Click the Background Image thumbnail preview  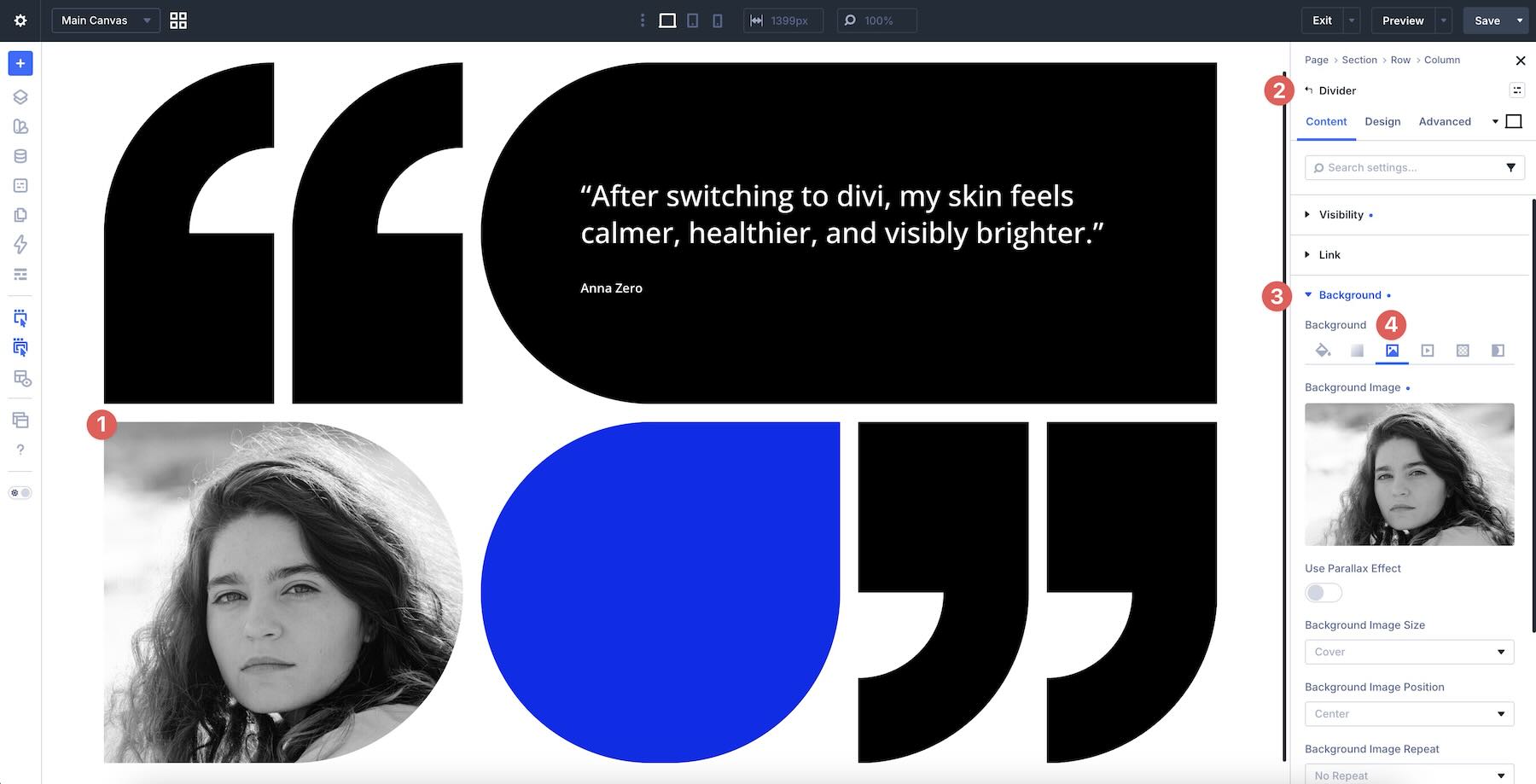1410,474
